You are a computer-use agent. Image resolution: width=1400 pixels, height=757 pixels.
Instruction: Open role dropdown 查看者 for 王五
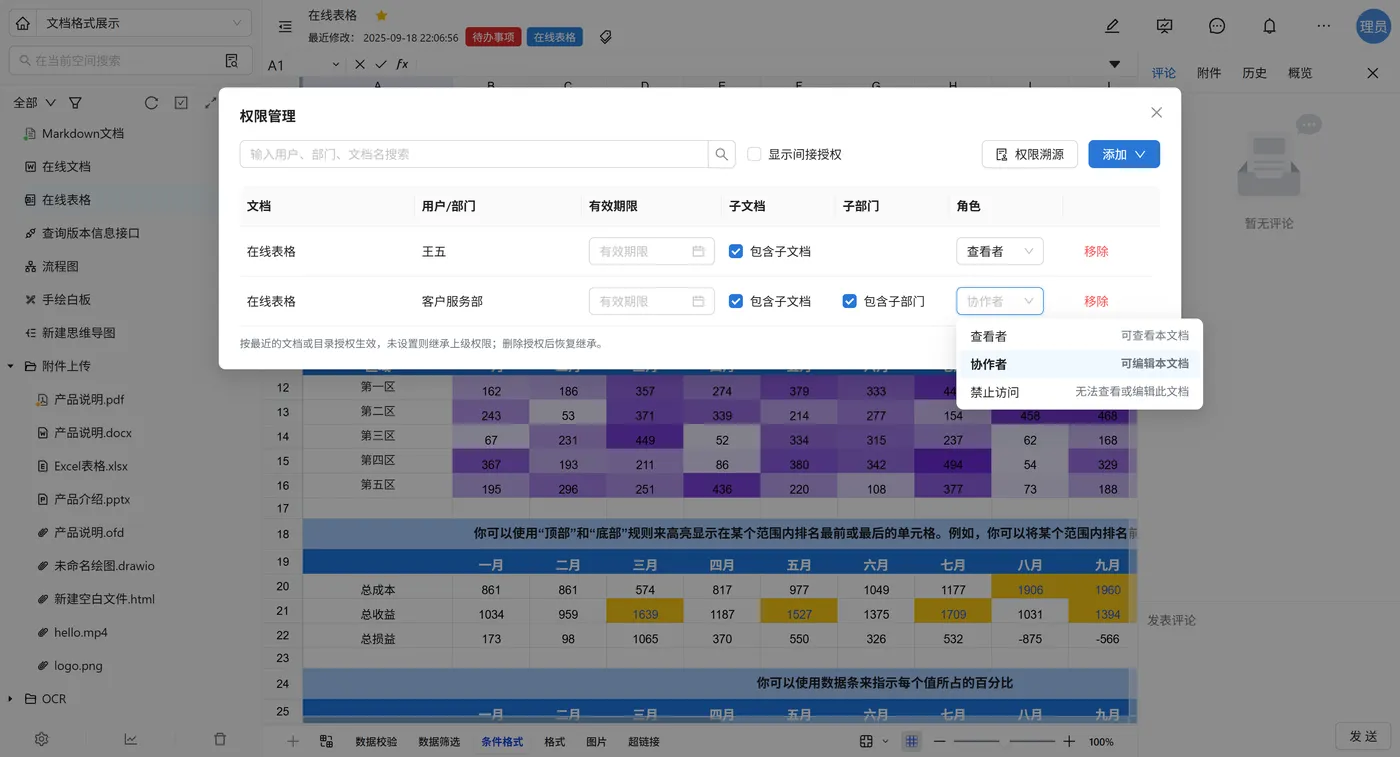tap(1000, 251)
